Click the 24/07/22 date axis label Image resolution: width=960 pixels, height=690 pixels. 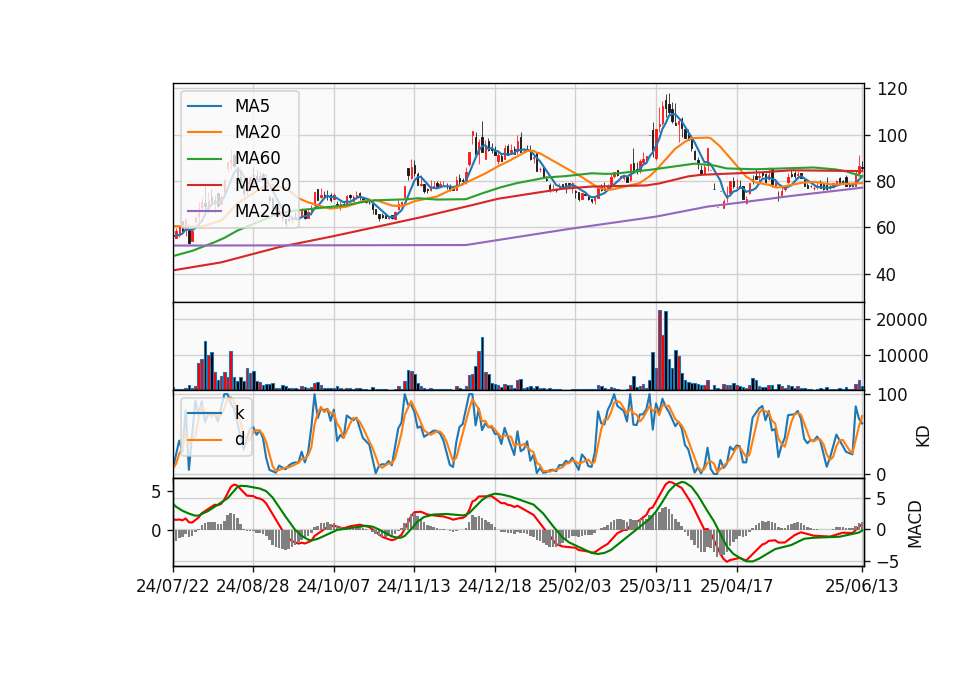[x=173, y=586]
